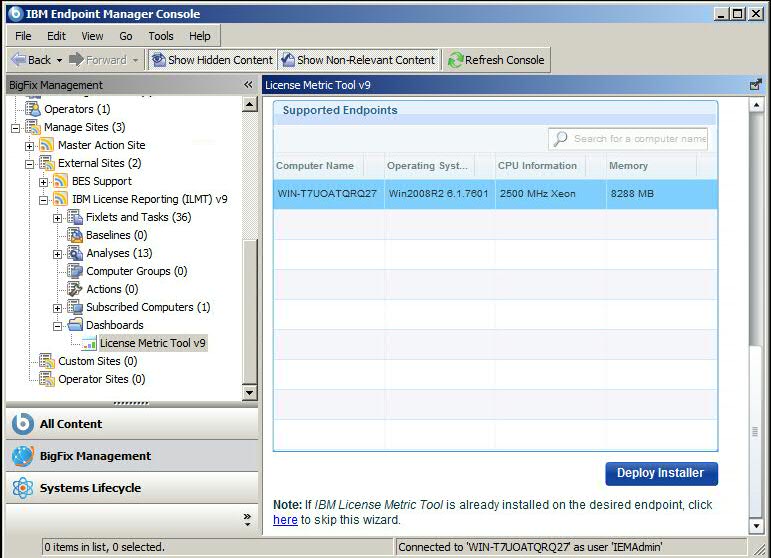
Task: Collapse the External Sites node
Action: tap(30, 164)
